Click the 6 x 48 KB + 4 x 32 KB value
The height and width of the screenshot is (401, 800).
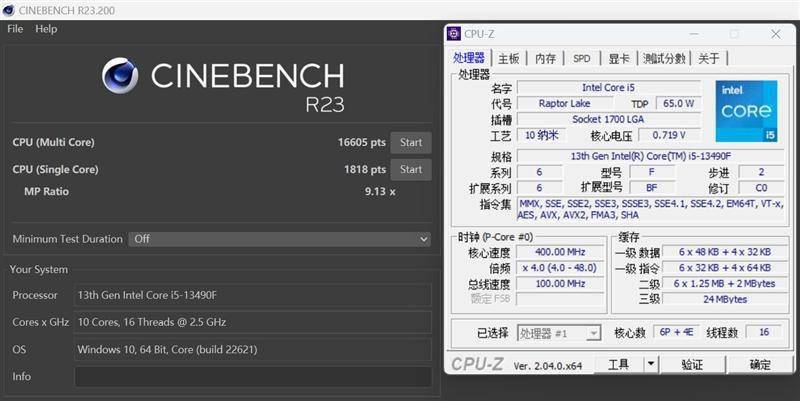pos(725,252)
